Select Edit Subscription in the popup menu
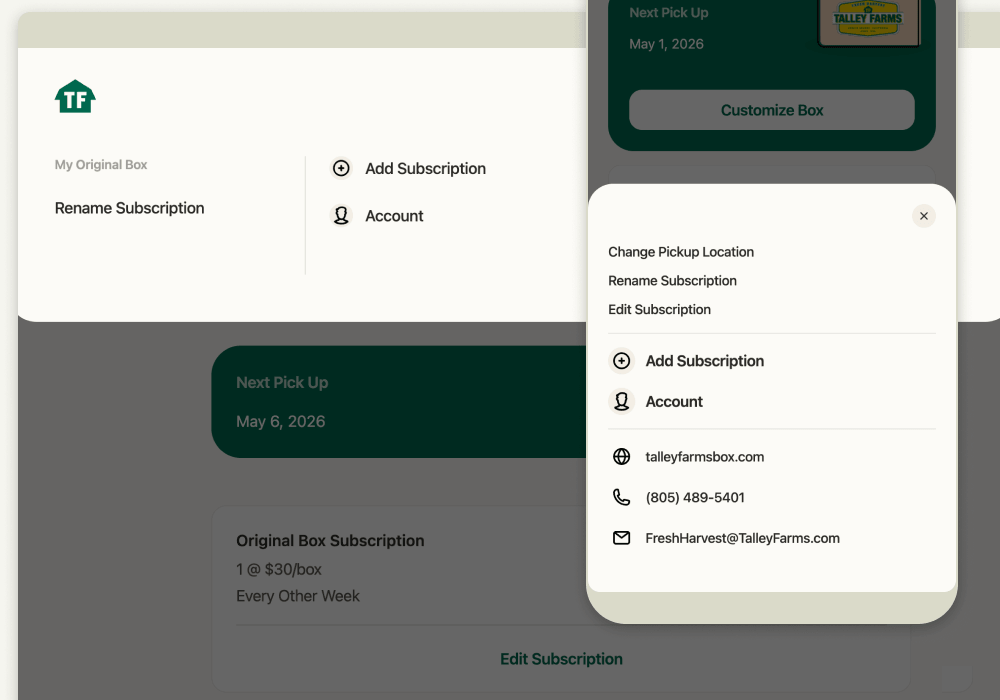Viewport: 1000px width, 700px height. (x=659, y=310)
